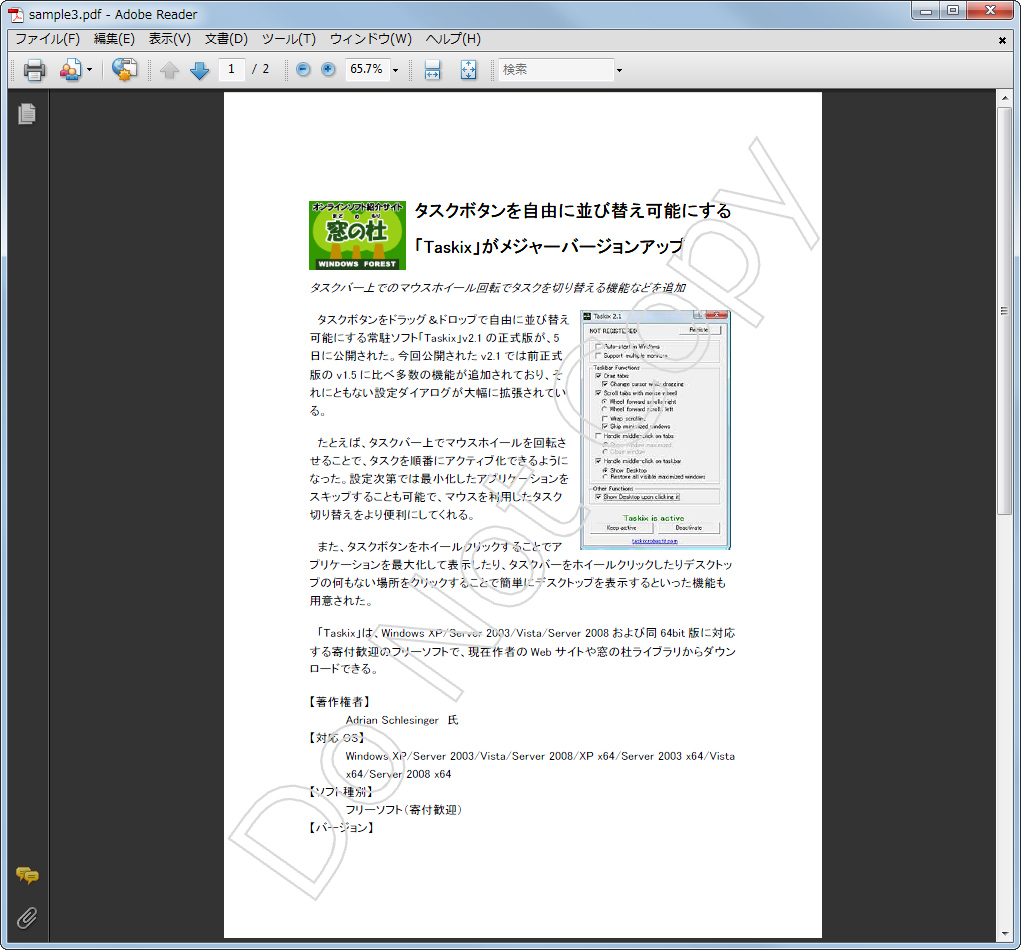1021x950 pixels.
Task: Go to previous page arrow
Action: [x=169, y=70]
